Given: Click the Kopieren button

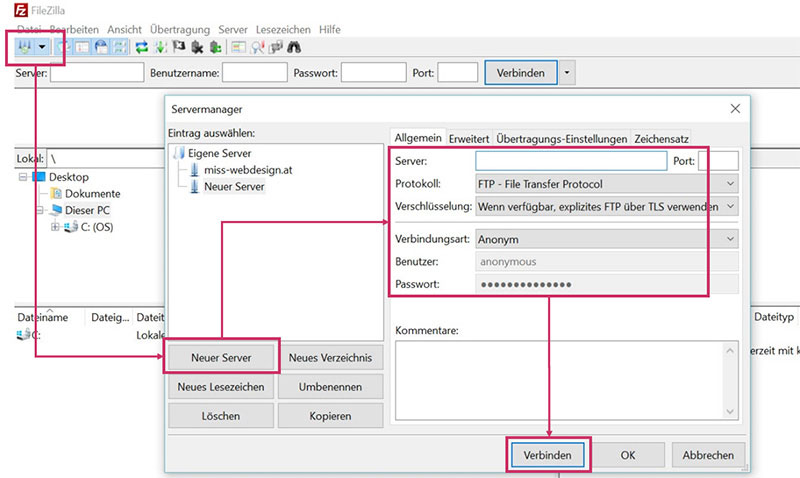Looking at the screenshot, I should 330,416.
